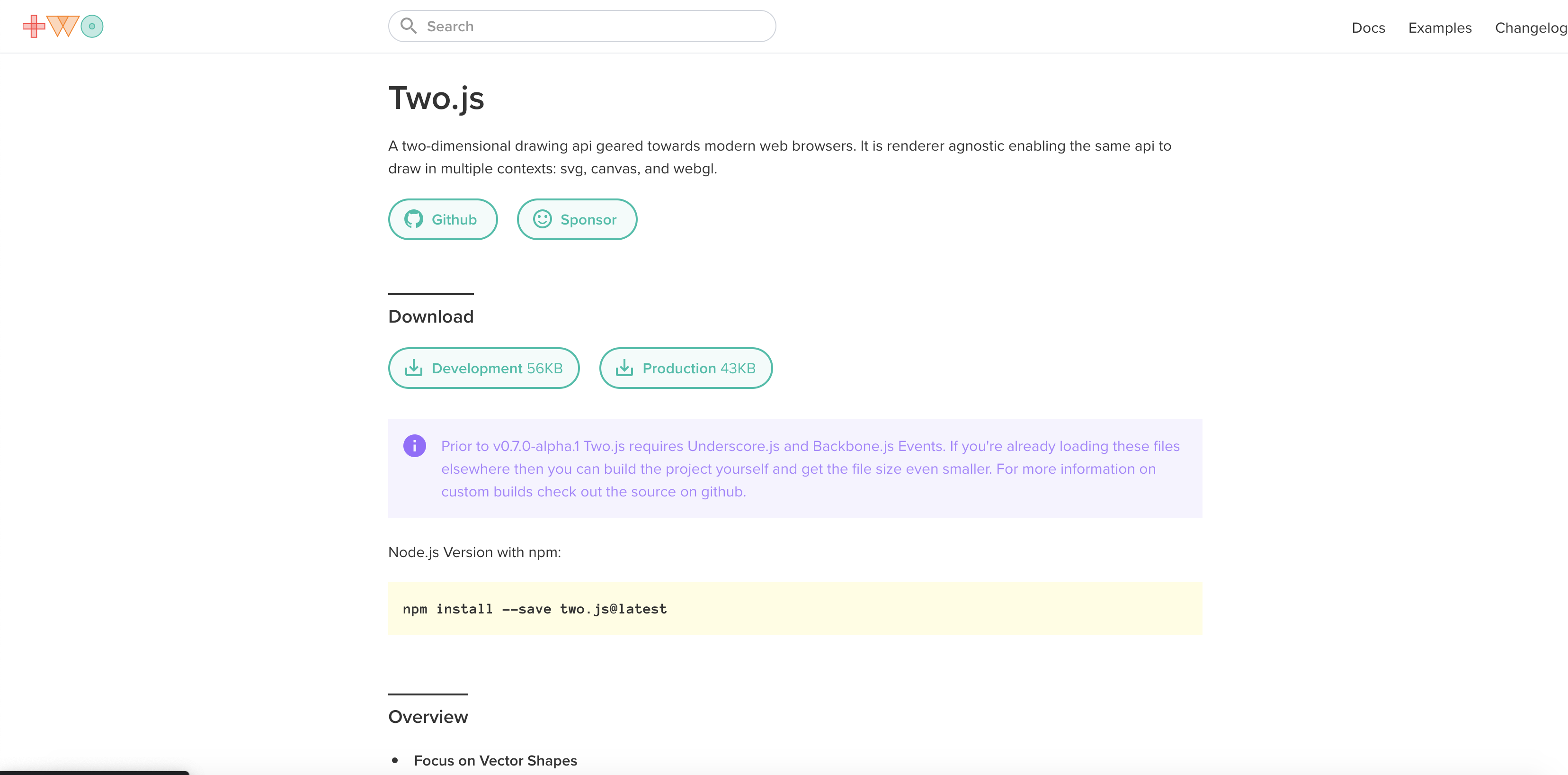Click the teal circle in logo
The image size is (1568, 775).
click(x=92, y=26)
